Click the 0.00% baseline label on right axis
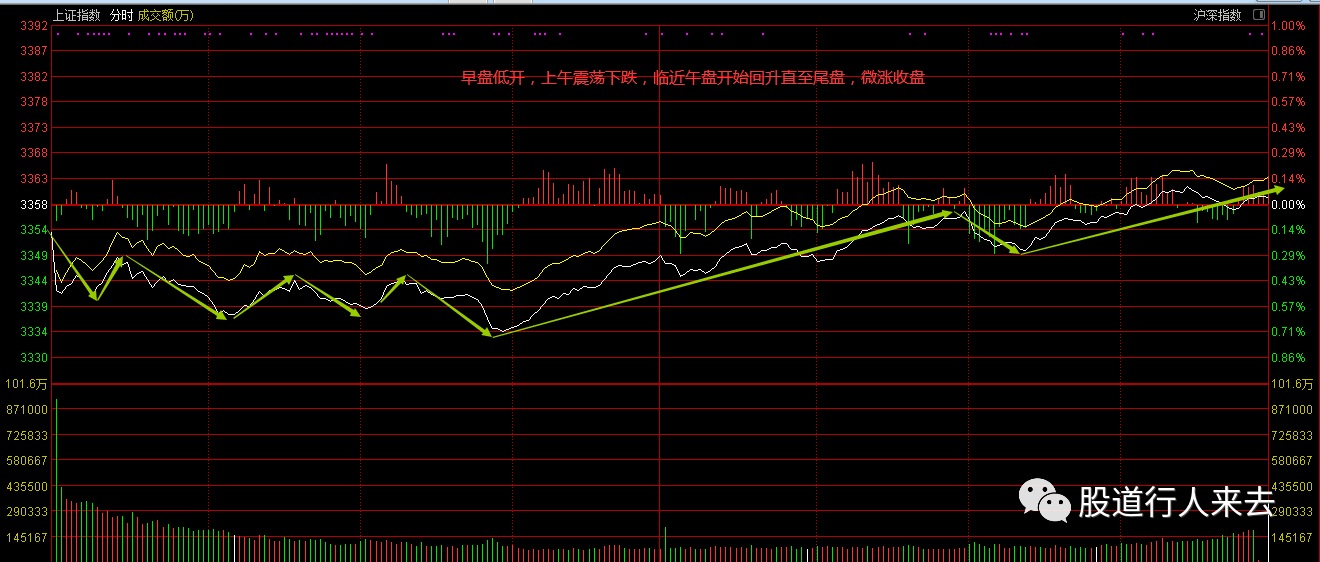The height and width of the screenshot is (562, 1320). [x=1287, y=205]
